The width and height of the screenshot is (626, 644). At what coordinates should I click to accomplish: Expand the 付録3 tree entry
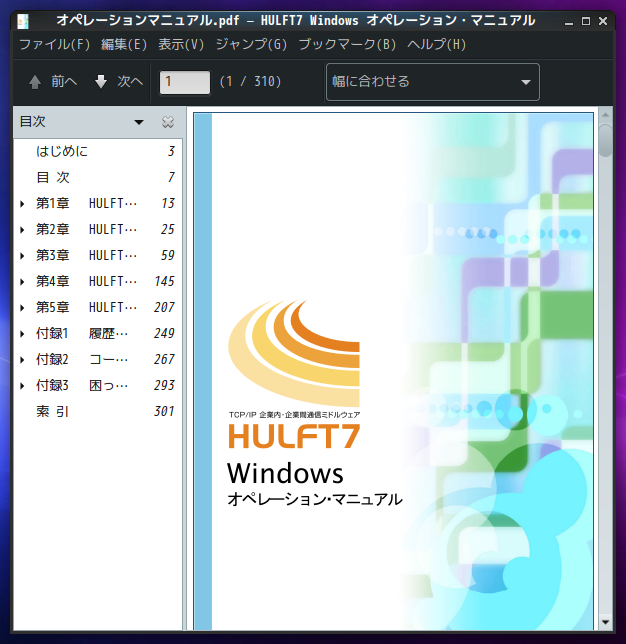pyautogui.click(x=22, y=386)
